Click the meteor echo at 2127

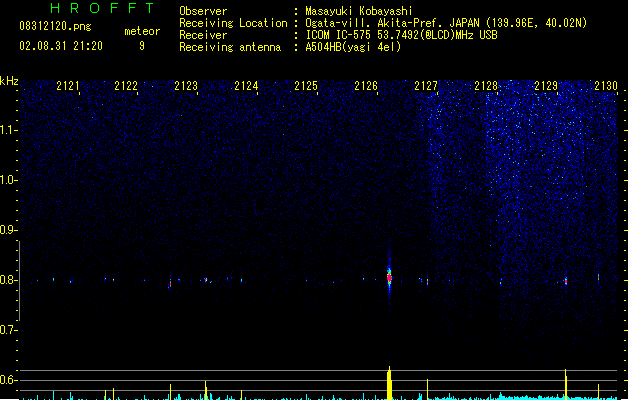427,281
